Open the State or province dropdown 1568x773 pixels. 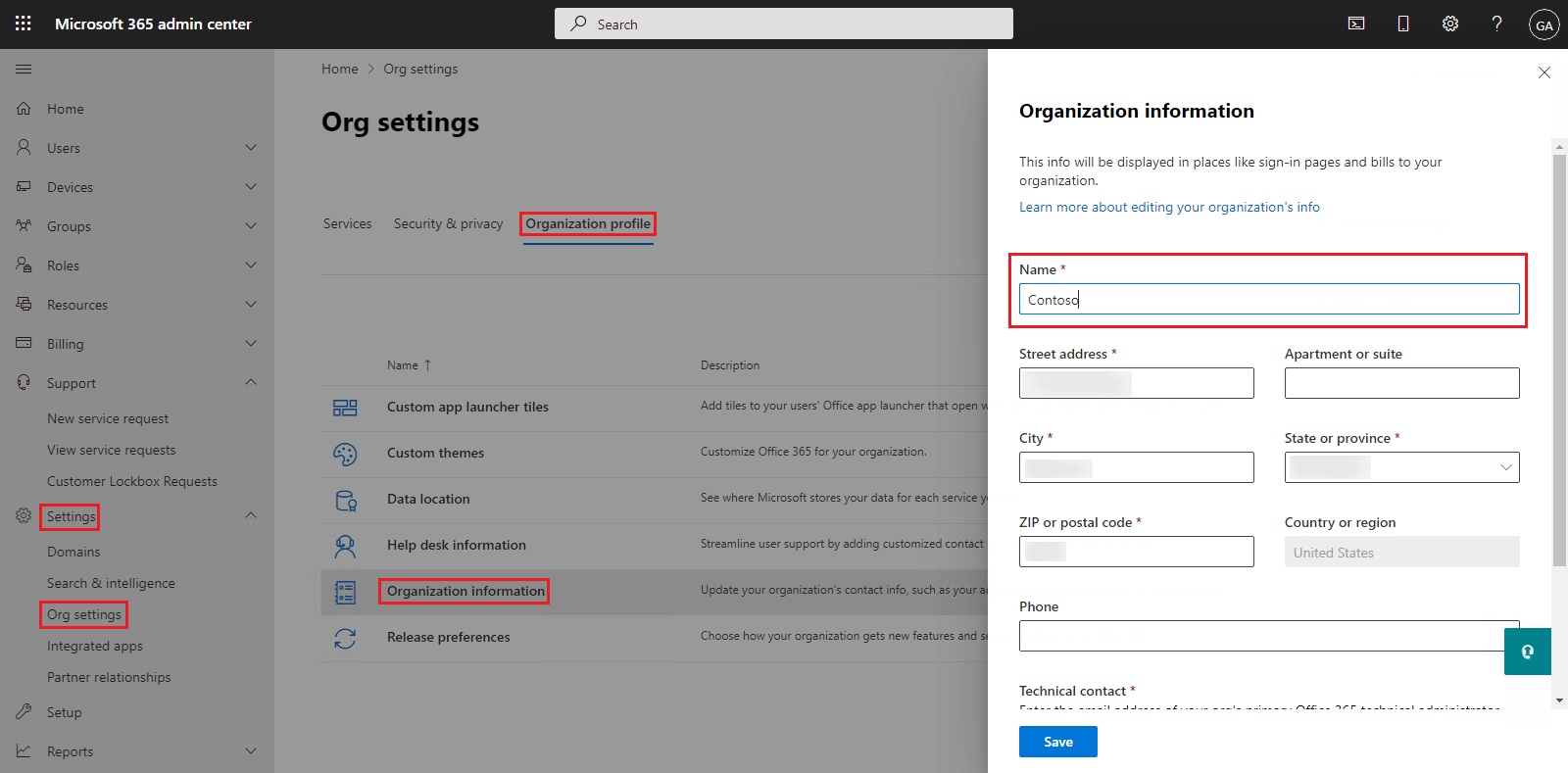point(1401,467)
